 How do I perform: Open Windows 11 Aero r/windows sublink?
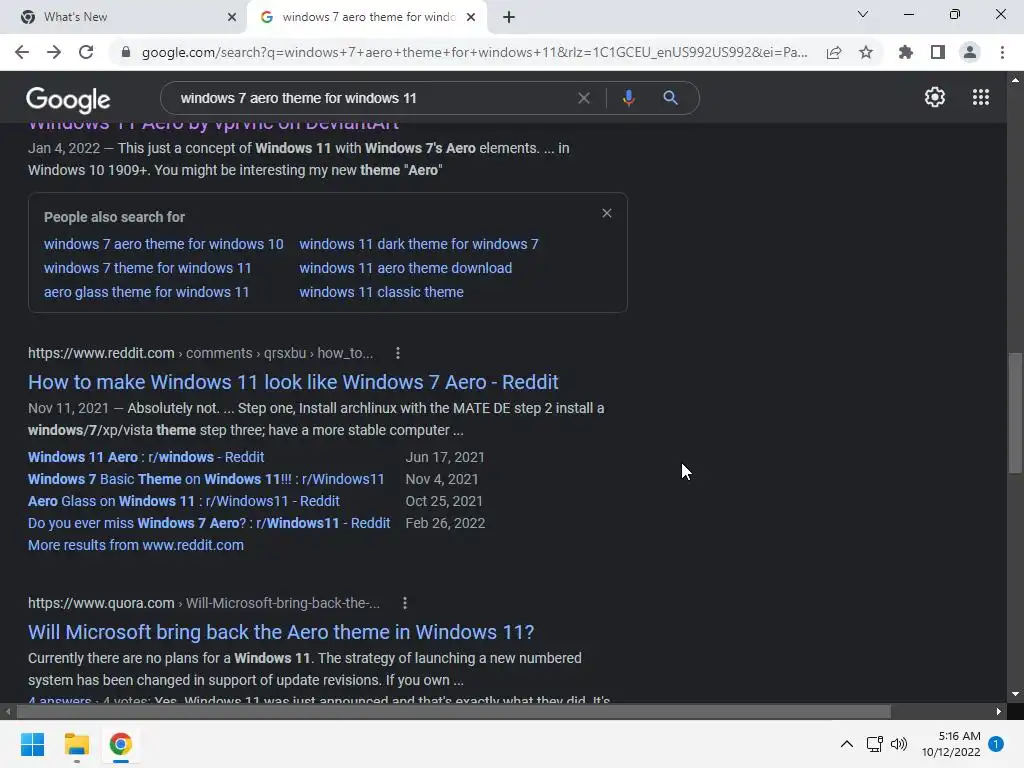click(x=146, y=457)
